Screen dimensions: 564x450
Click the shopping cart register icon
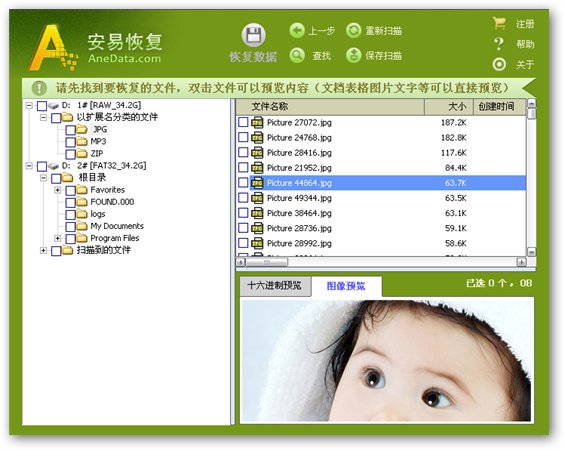pyautogui.click(x=499, y=23)
